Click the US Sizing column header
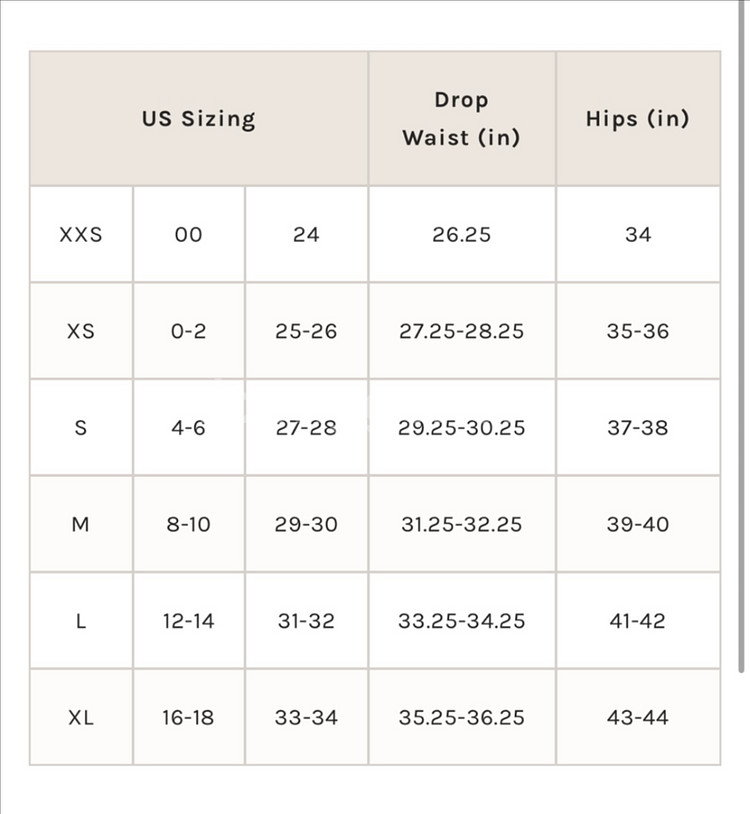 coord(198,119)
